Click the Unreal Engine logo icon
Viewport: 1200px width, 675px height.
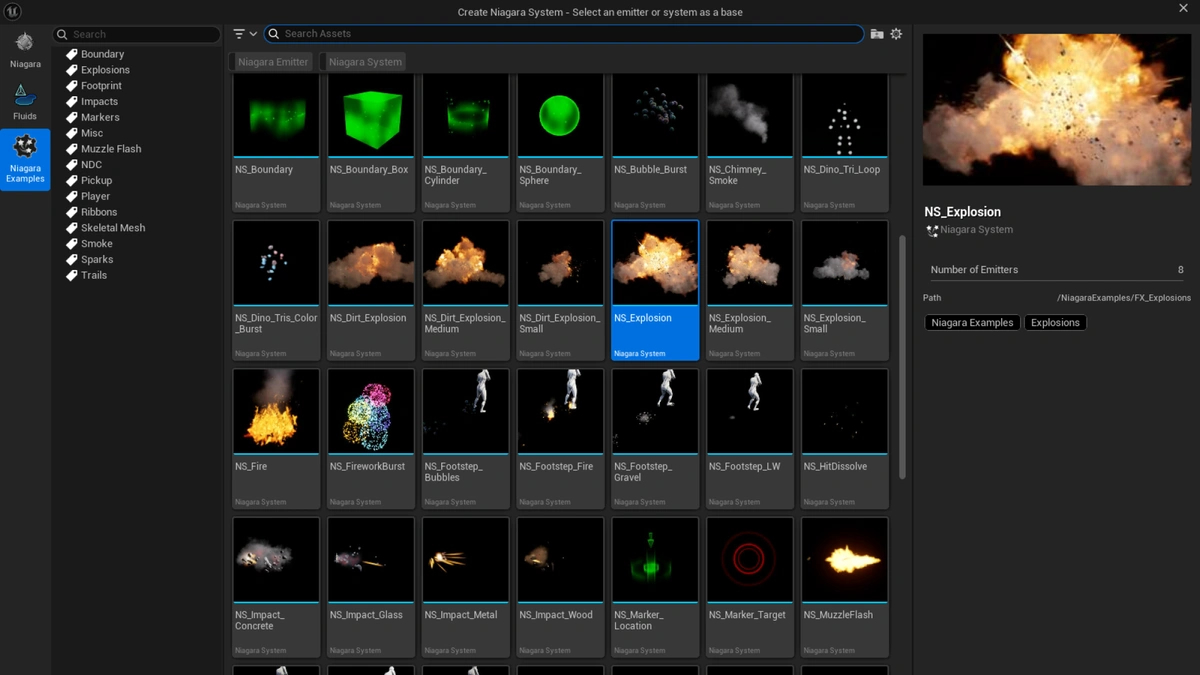(x=13, y=12)
